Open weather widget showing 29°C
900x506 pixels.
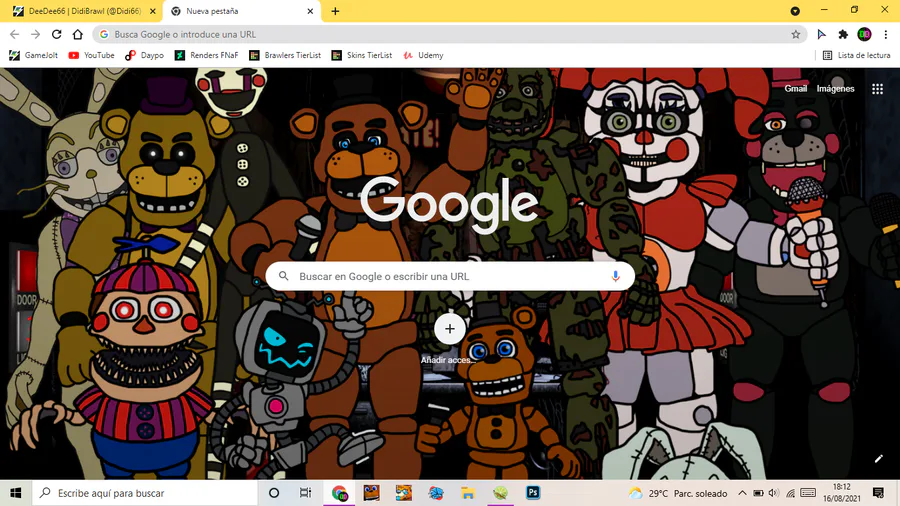(678, 493)
